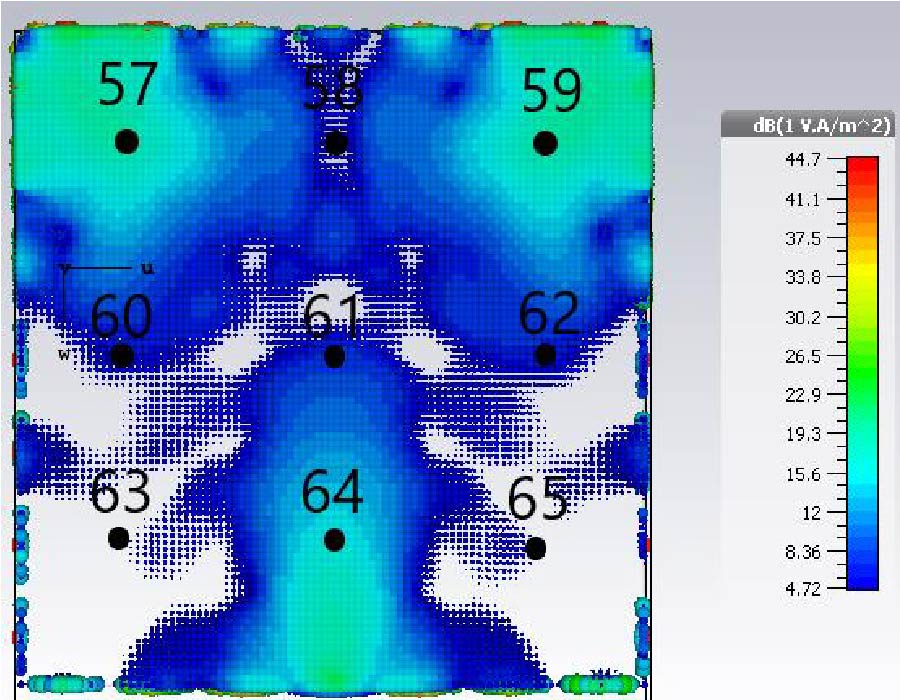Screen dimensions: 900x700
Task: Click the black dot marker under 57
Action: coord(126,142)
